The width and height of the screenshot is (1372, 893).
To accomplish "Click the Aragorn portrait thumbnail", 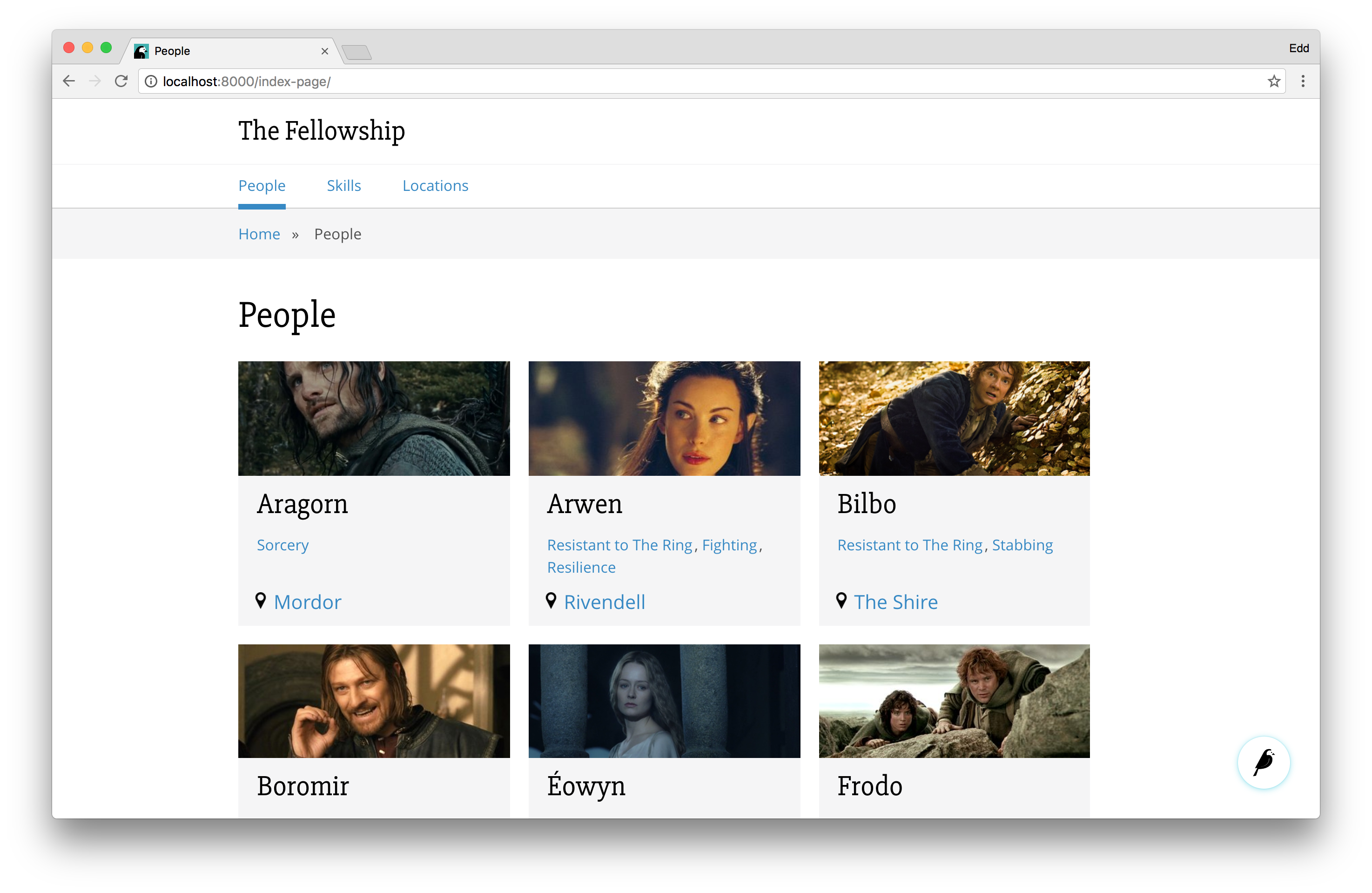I will tap(374, 418).
